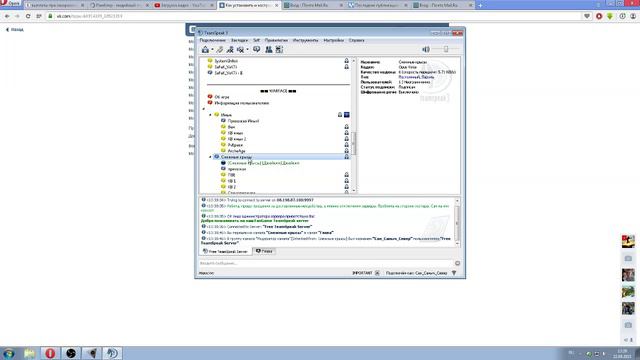Click chat message input field
The height and width of the screenshot is (360, 640).
pyautogui.click(x=326, y=263)
